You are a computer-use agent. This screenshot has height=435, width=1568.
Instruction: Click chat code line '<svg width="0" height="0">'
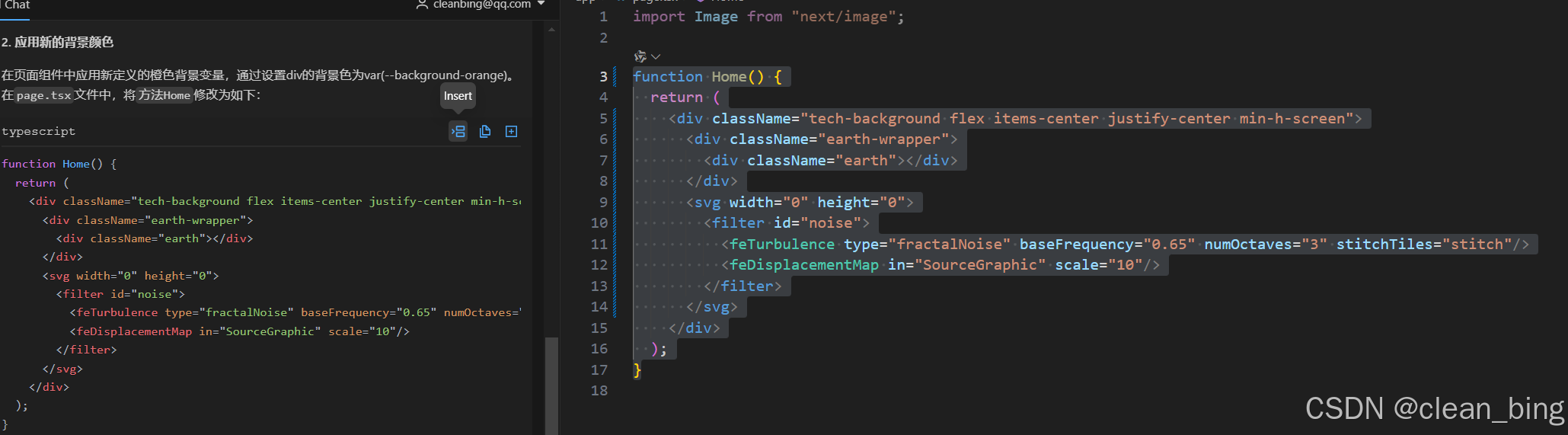pos(130,276)
